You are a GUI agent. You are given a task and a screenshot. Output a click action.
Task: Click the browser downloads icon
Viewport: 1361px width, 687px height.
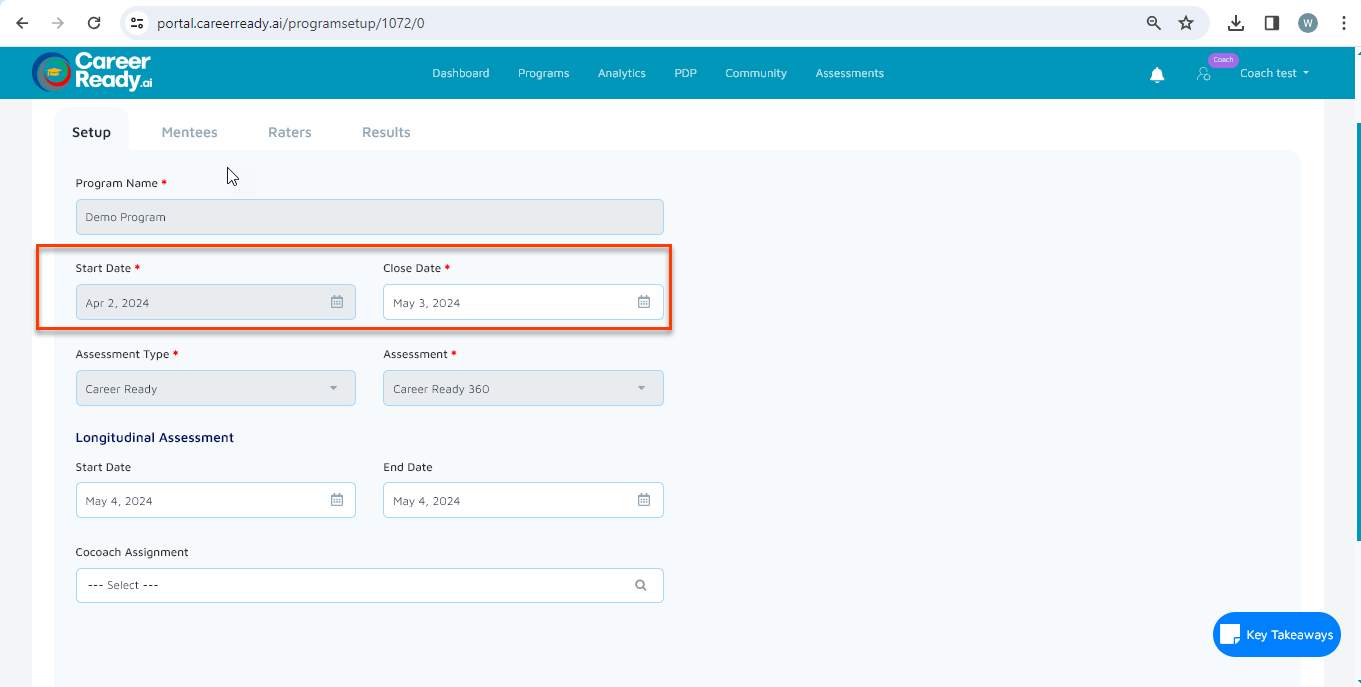coord(1236,22)
